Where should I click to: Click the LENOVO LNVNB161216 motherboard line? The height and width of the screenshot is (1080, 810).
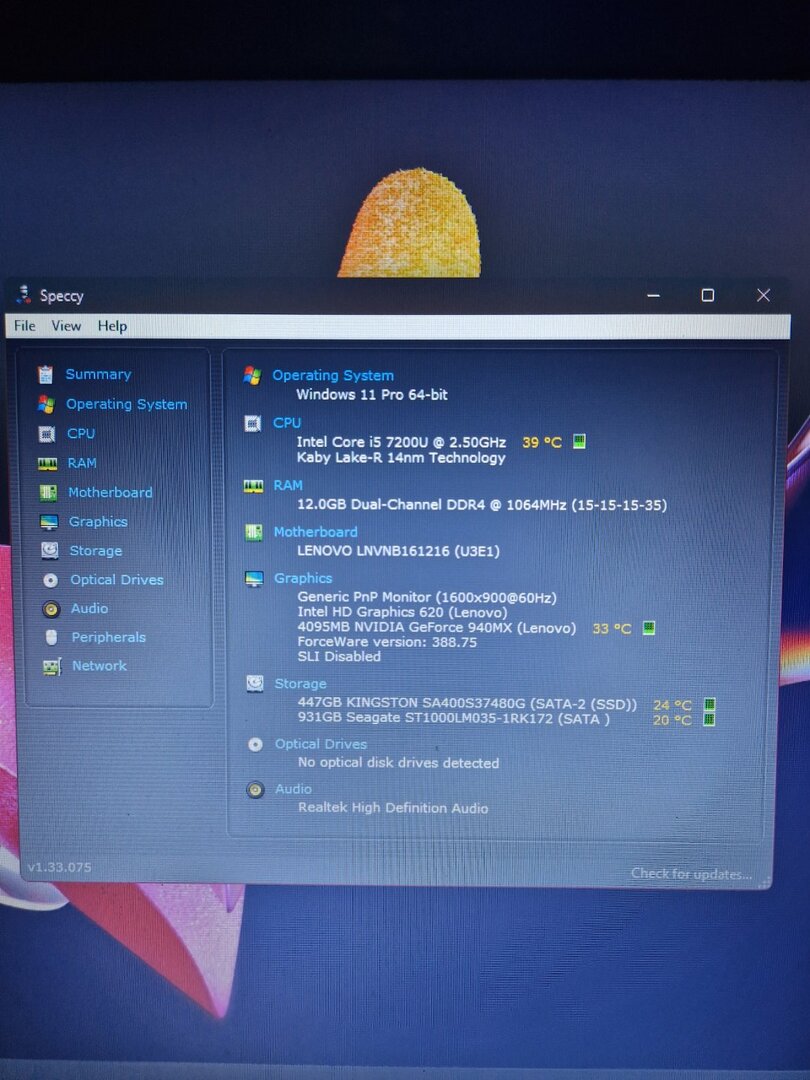tap(398, 551)
